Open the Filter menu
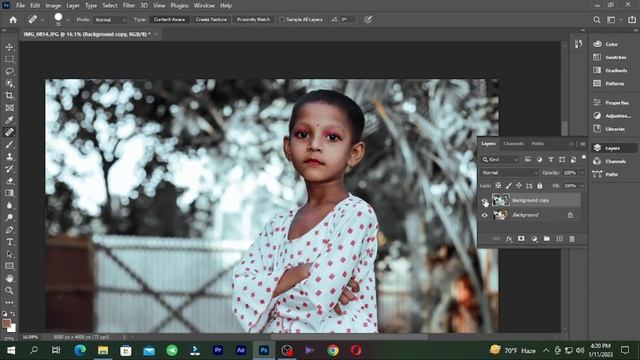Screen dimensions: 640x360 129,6
